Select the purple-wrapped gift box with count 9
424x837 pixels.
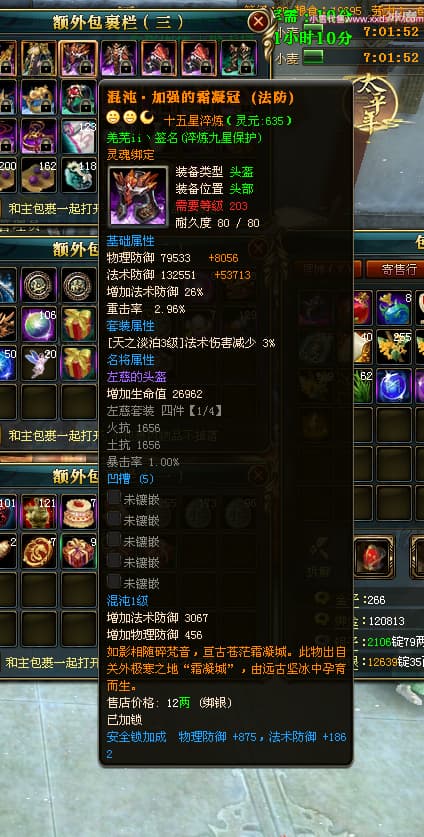coord(78,550)
